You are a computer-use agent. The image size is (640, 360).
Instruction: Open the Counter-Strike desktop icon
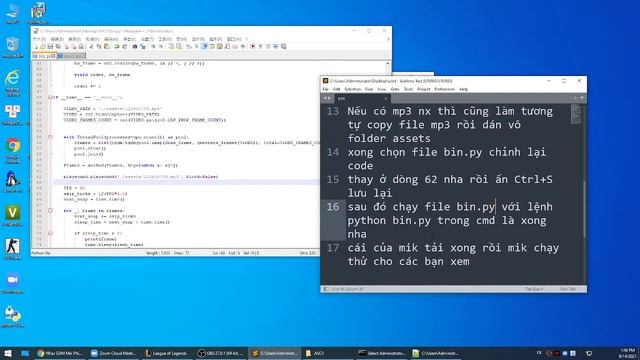(x=13, y=249)
